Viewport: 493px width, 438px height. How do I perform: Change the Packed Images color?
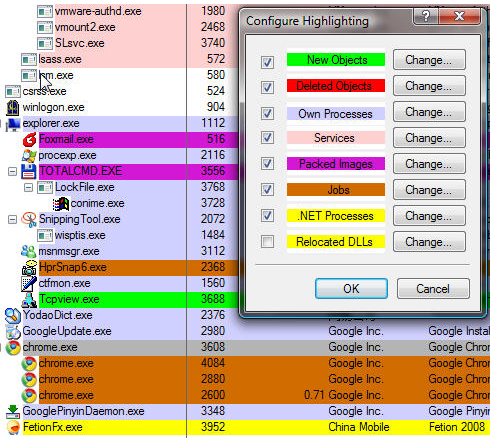tap(429, 164)
